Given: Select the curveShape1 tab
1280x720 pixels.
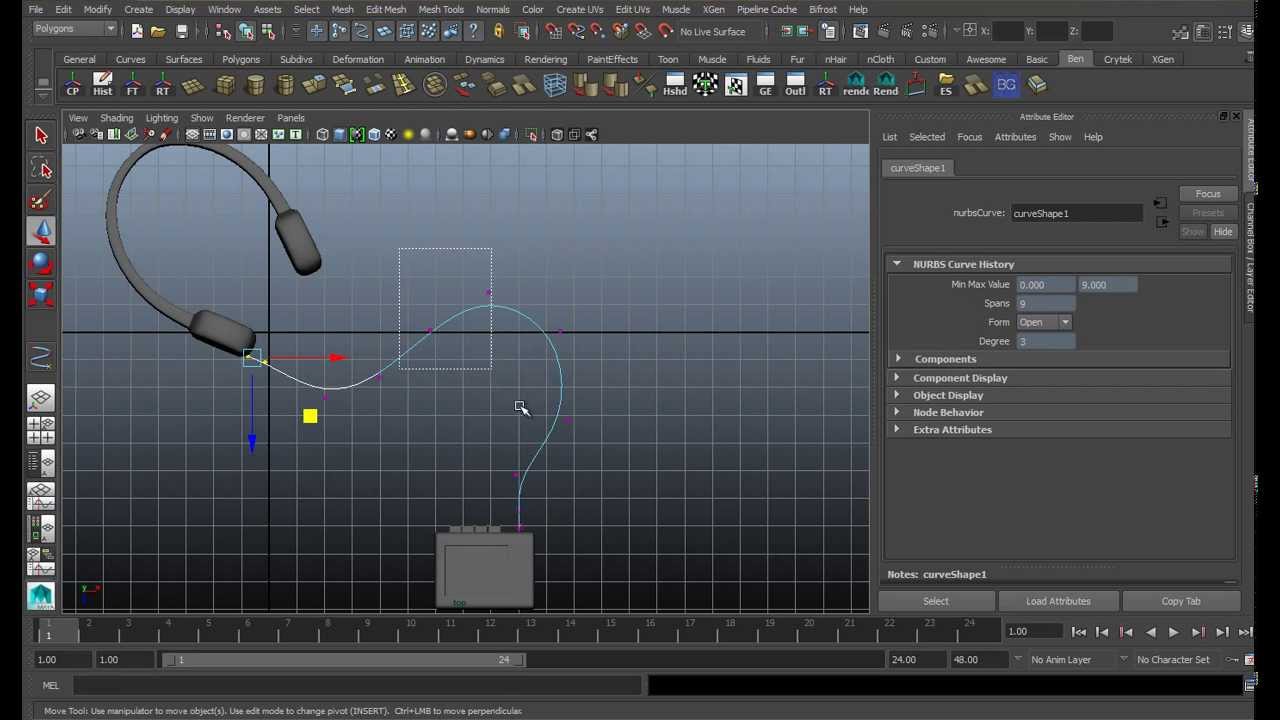Looking at the screenshot, I should (x=918, y=168).
